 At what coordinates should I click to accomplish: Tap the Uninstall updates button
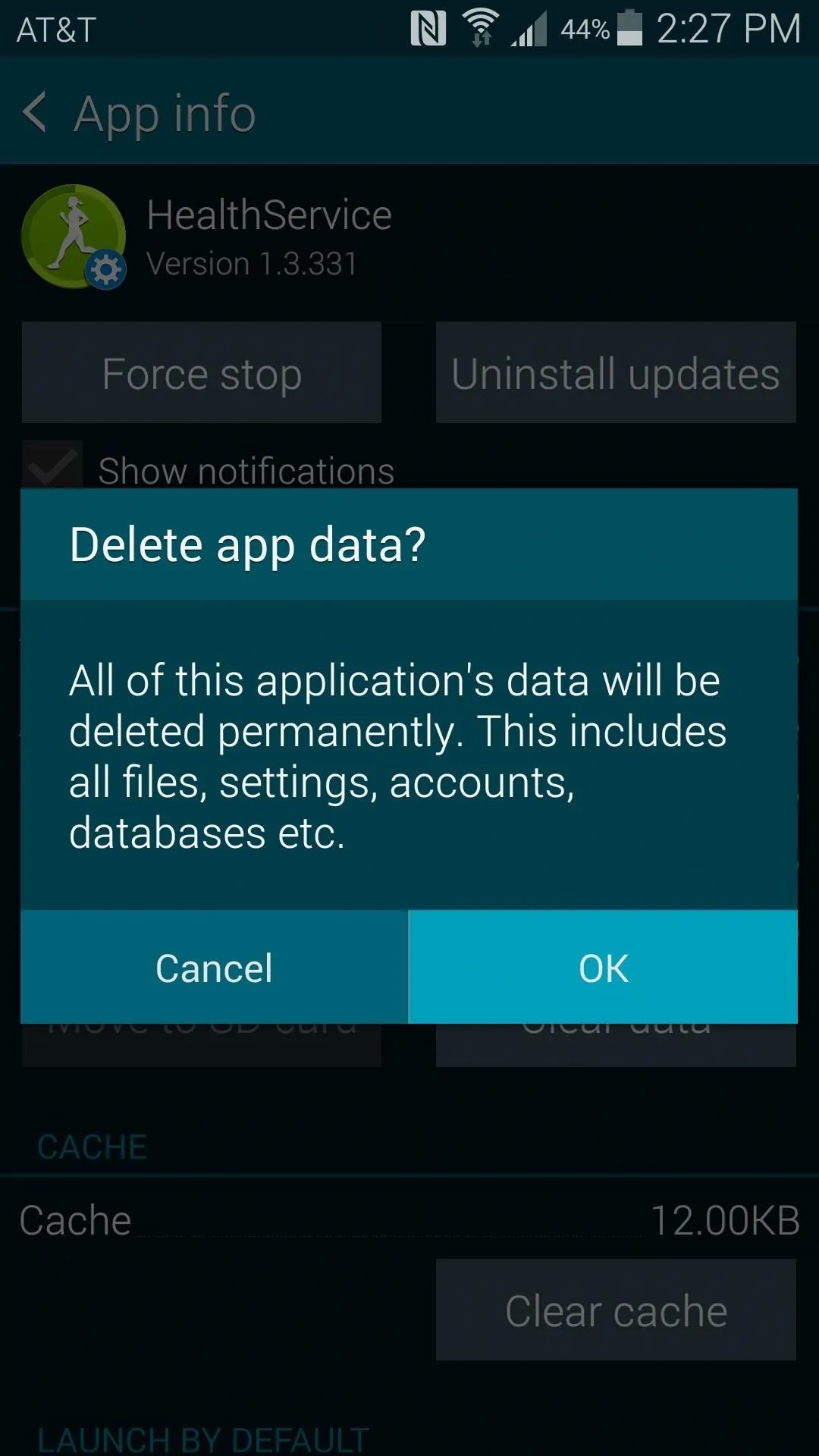click(x=616, y=373)
